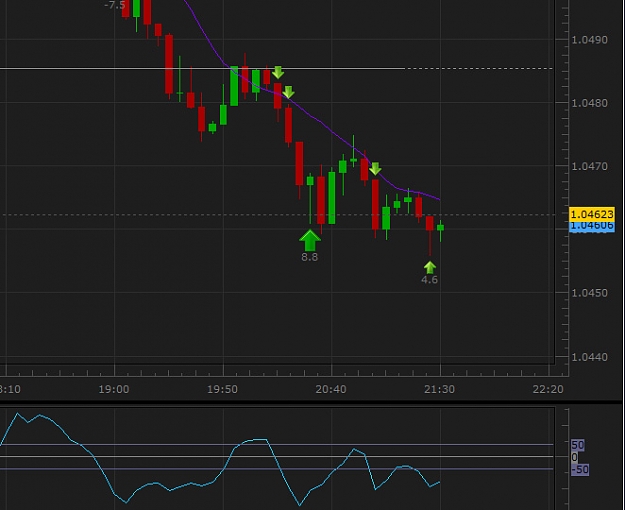This screenshot has height=510, width=625.
Task: Click the large green buy arrow labeled 8.8
Action: pos(310,240)
